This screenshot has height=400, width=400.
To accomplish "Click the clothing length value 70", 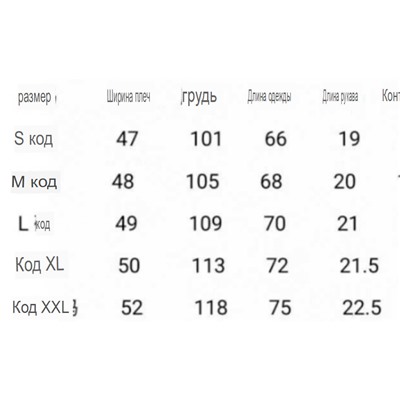I will coord(275,224).
